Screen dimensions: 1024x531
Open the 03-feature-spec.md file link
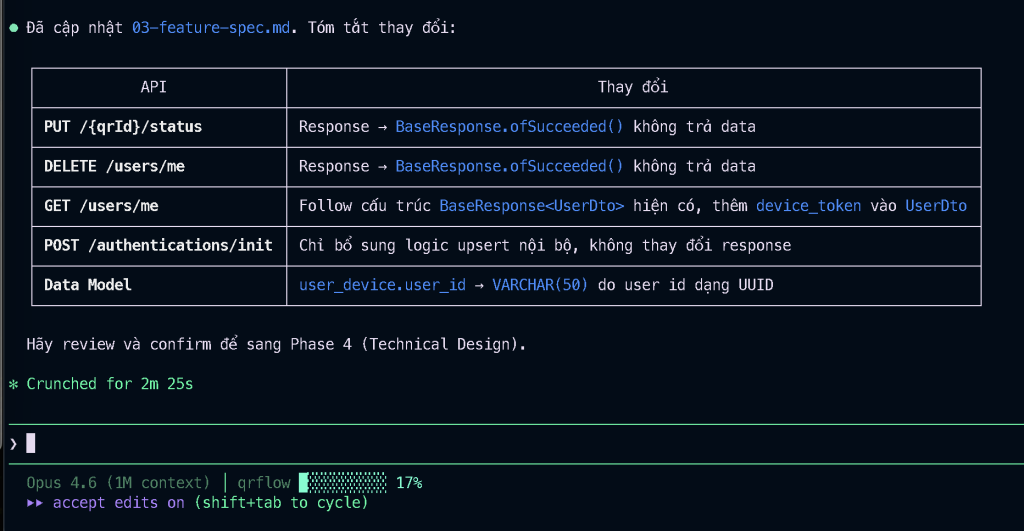point(211,28)
